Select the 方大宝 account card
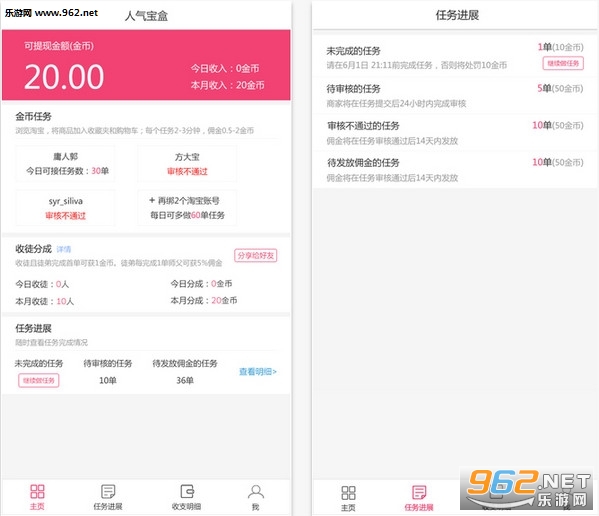 tap(187, 163)
